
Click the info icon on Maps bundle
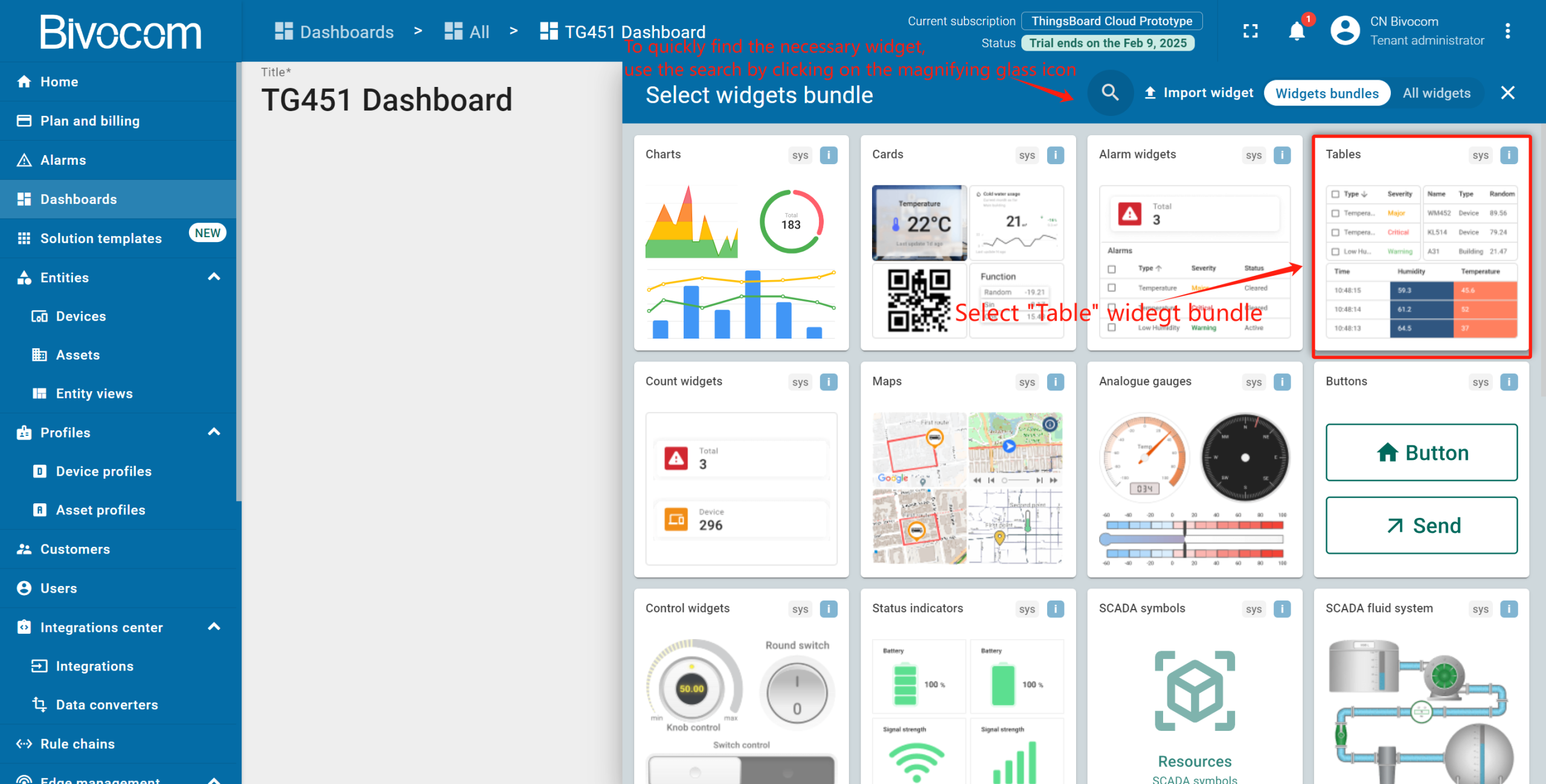pyautogui.click(x=1055, y=382)
